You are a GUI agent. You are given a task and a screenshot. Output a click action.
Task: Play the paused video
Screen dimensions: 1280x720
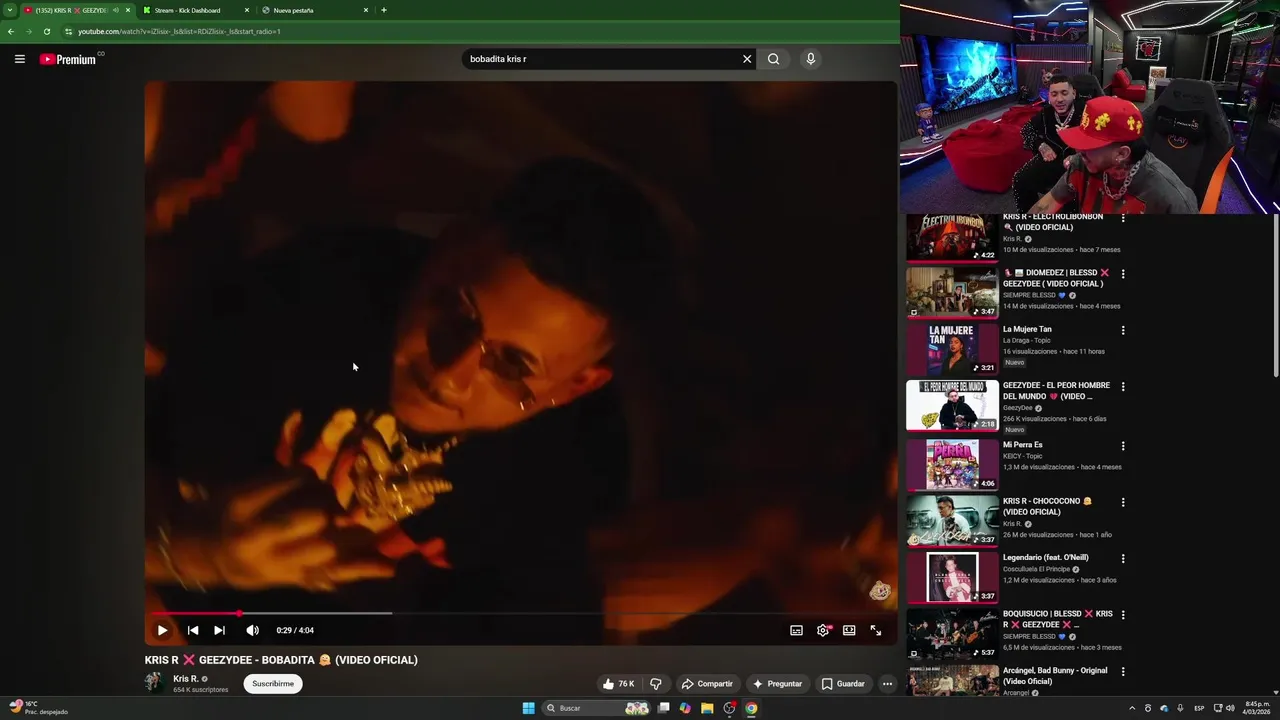click(x=162, y=630)
